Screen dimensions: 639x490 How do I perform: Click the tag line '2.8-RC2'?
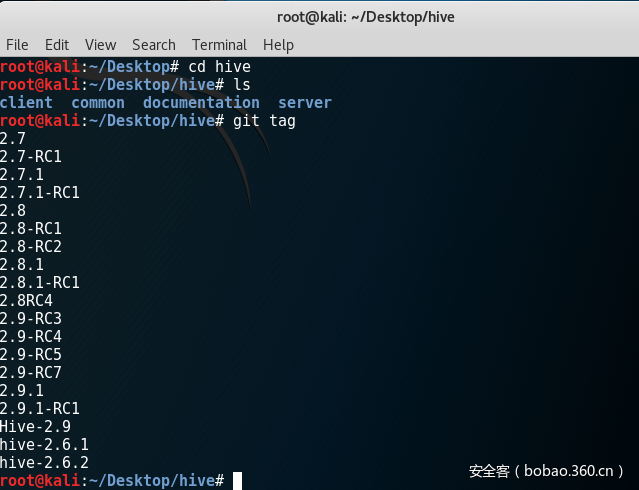point(31,247)
